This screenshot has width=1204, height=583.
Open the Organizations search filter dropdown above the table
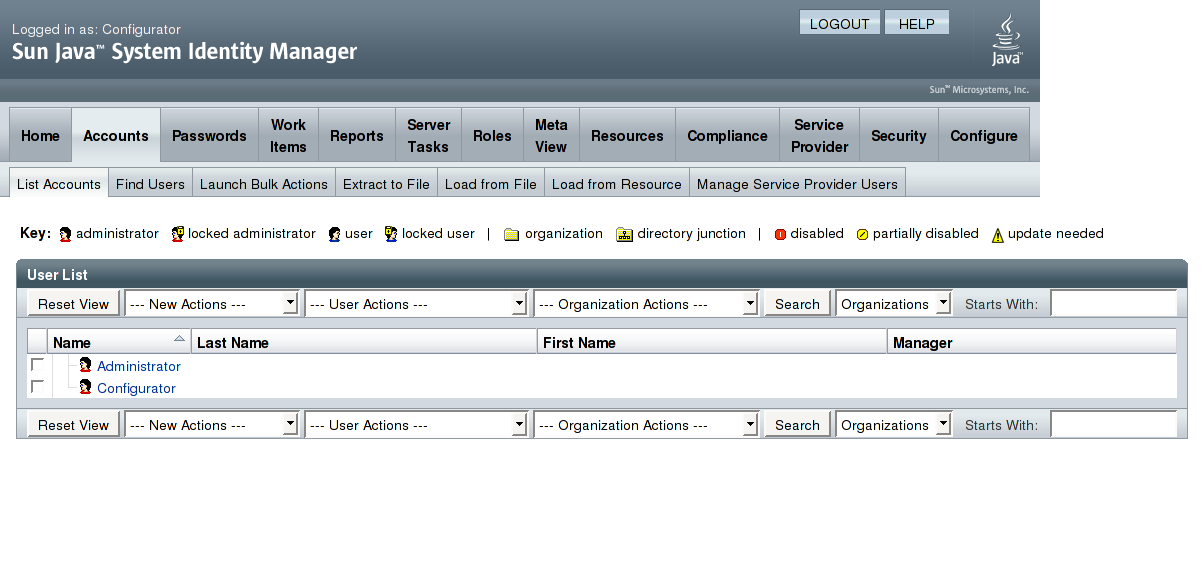point(894,304)
